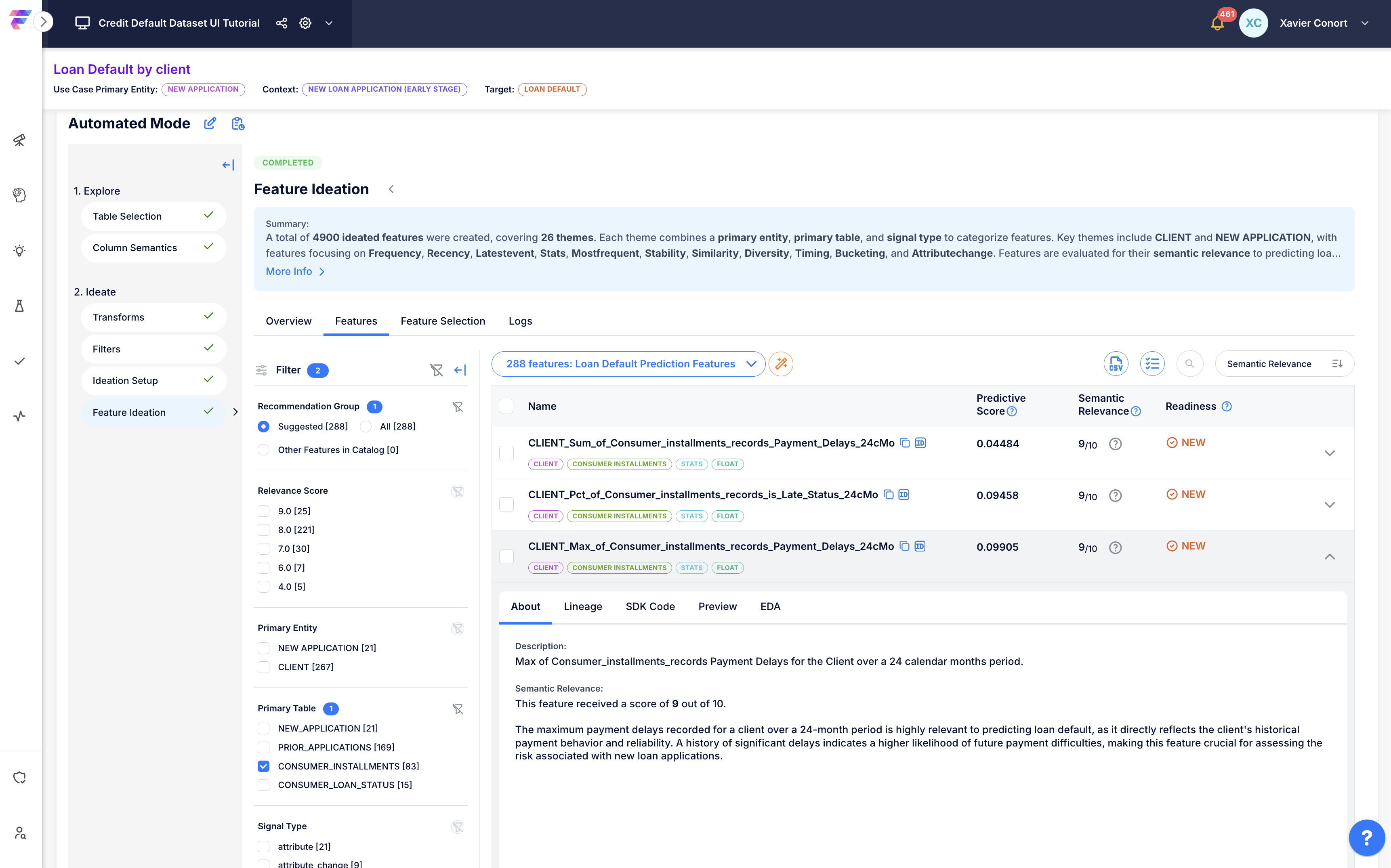
Task: Open the Ideation Setup step
Action: coord(153,381)
